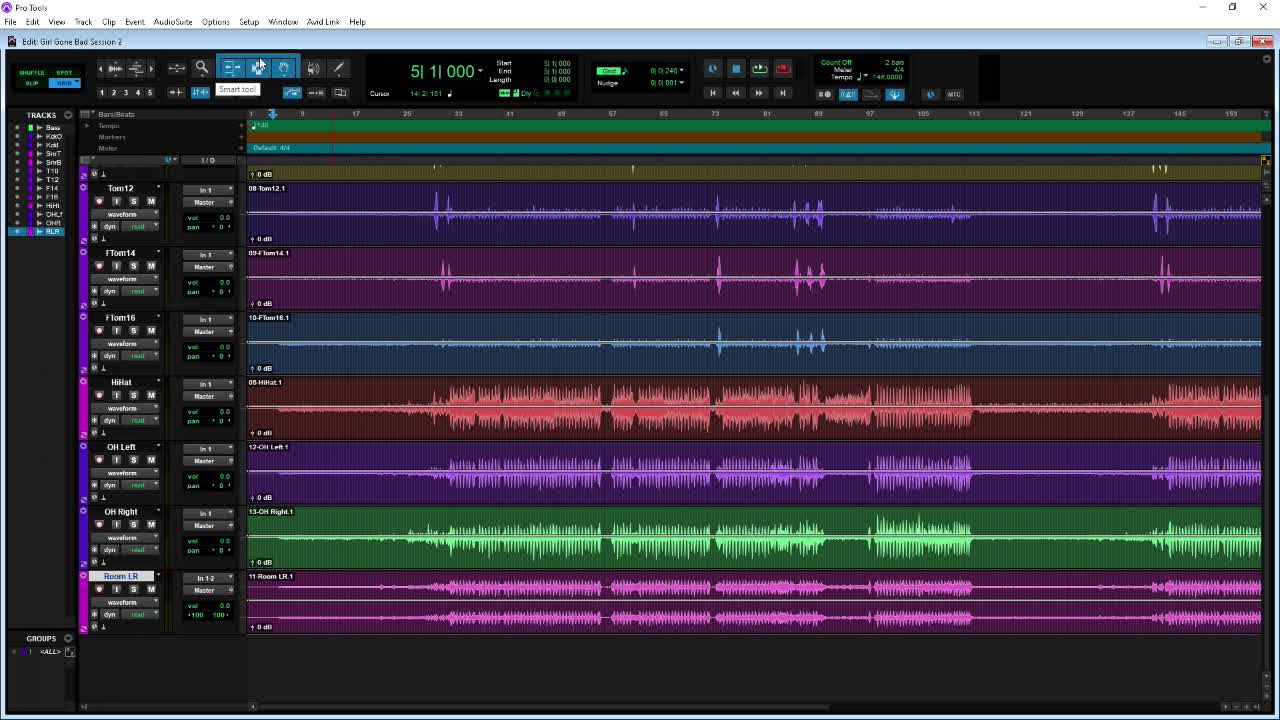Select the Scrubber speaker tool

coord(313,68)
